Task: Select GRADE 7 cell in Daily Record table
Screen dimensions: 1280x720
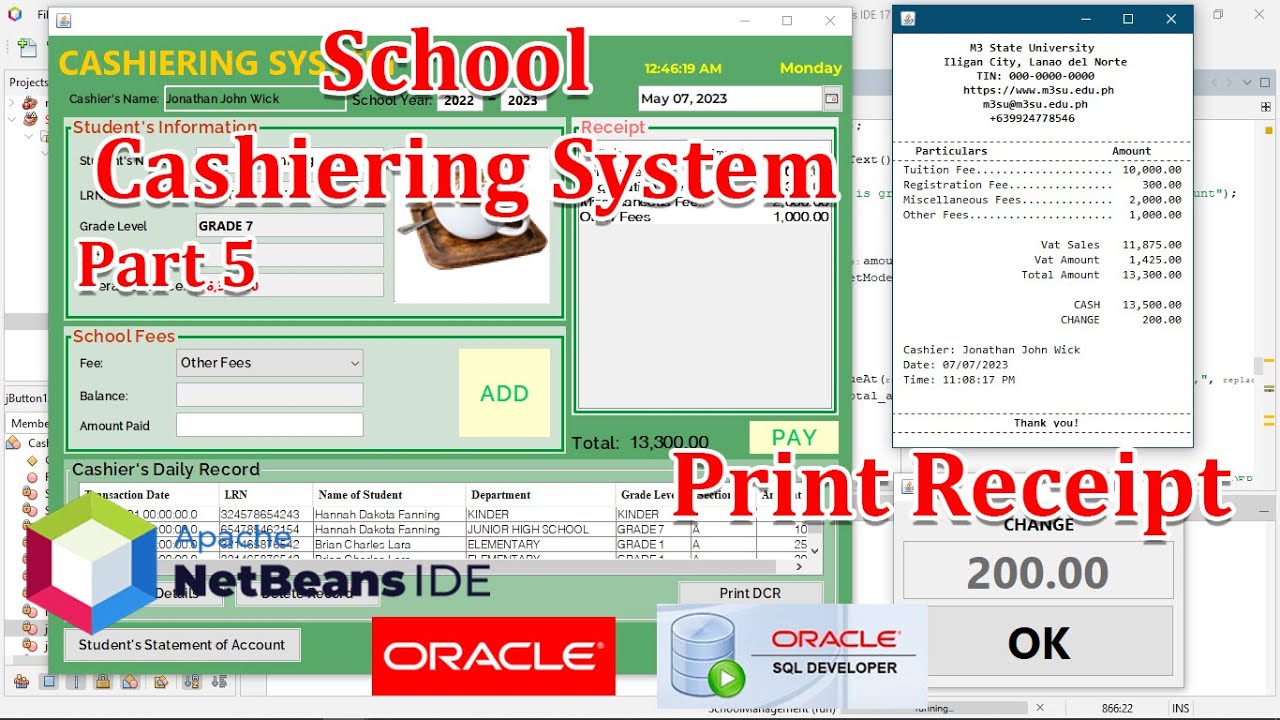Action: pyautogui.click(x=653, y=529)
